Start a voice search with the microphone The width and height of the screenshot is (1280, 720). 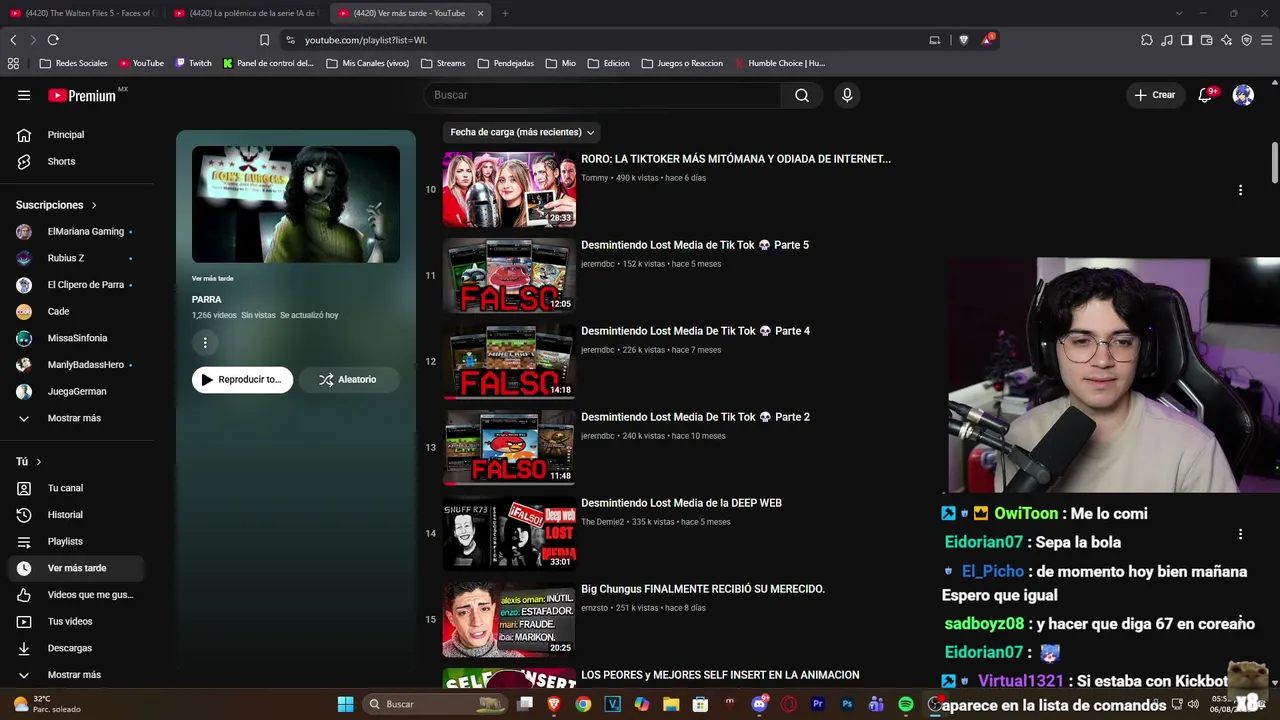pyautogui.click(x=847, y=95)
